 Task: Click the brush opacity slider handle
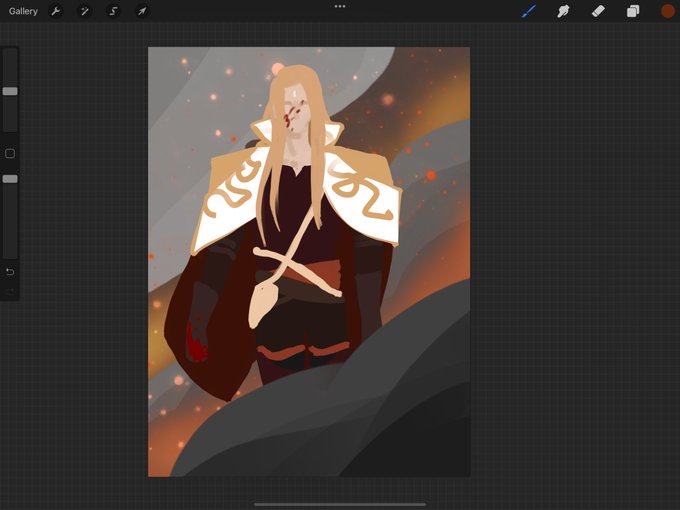click(10, 179)
